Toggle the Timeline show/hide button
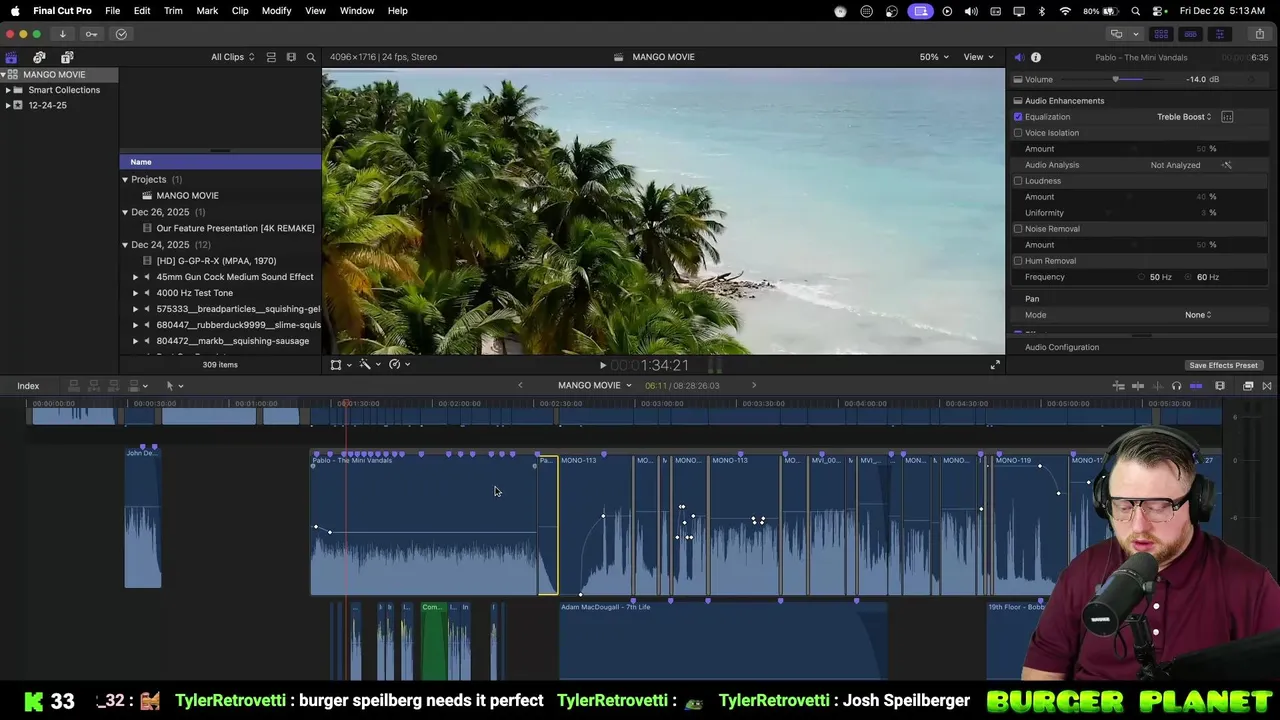Screen dimensions: 1280x720 pos(1190,34)
